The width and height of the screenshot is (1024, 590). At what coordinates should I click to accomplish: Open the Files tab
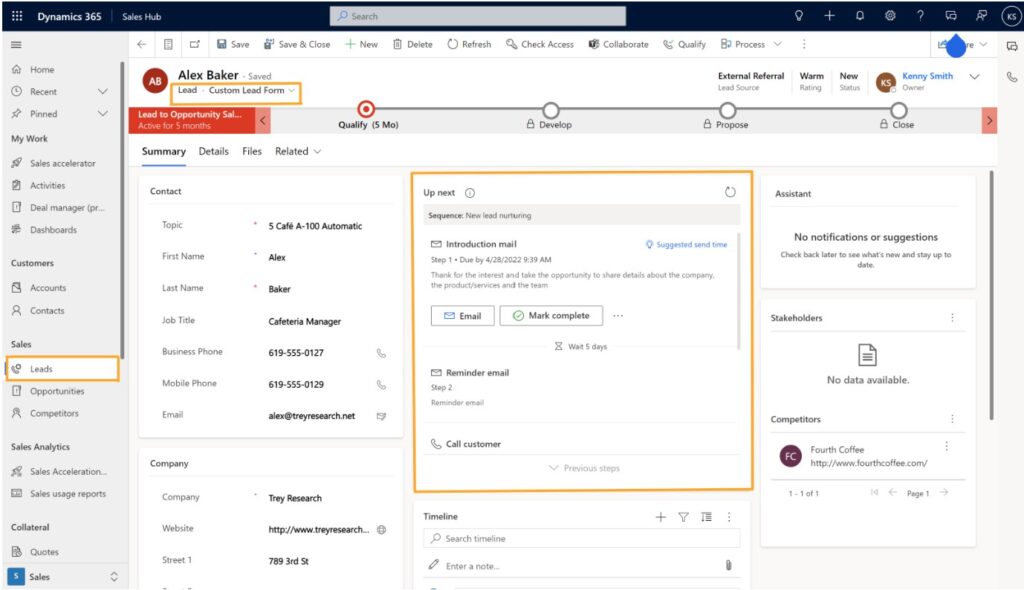pyautogui.click(x=254, y=152)
